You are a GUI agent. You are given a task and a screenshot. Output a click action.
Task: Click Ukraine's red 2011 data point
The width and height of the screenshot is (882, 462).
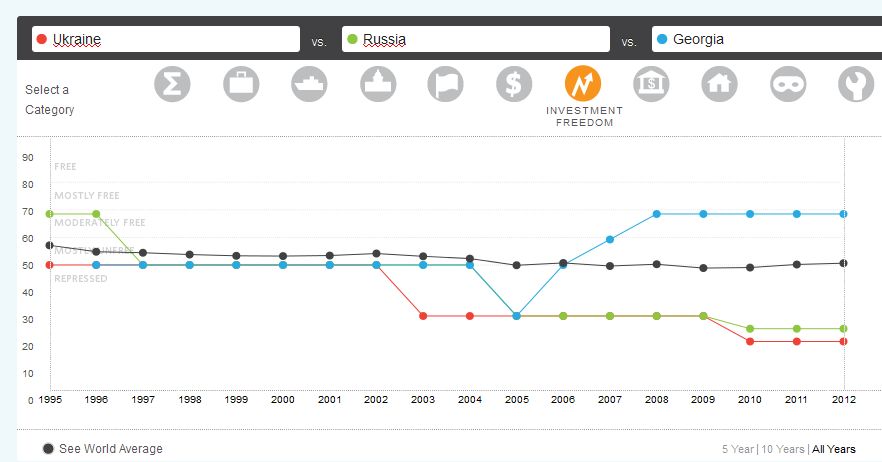click(796, 342)
